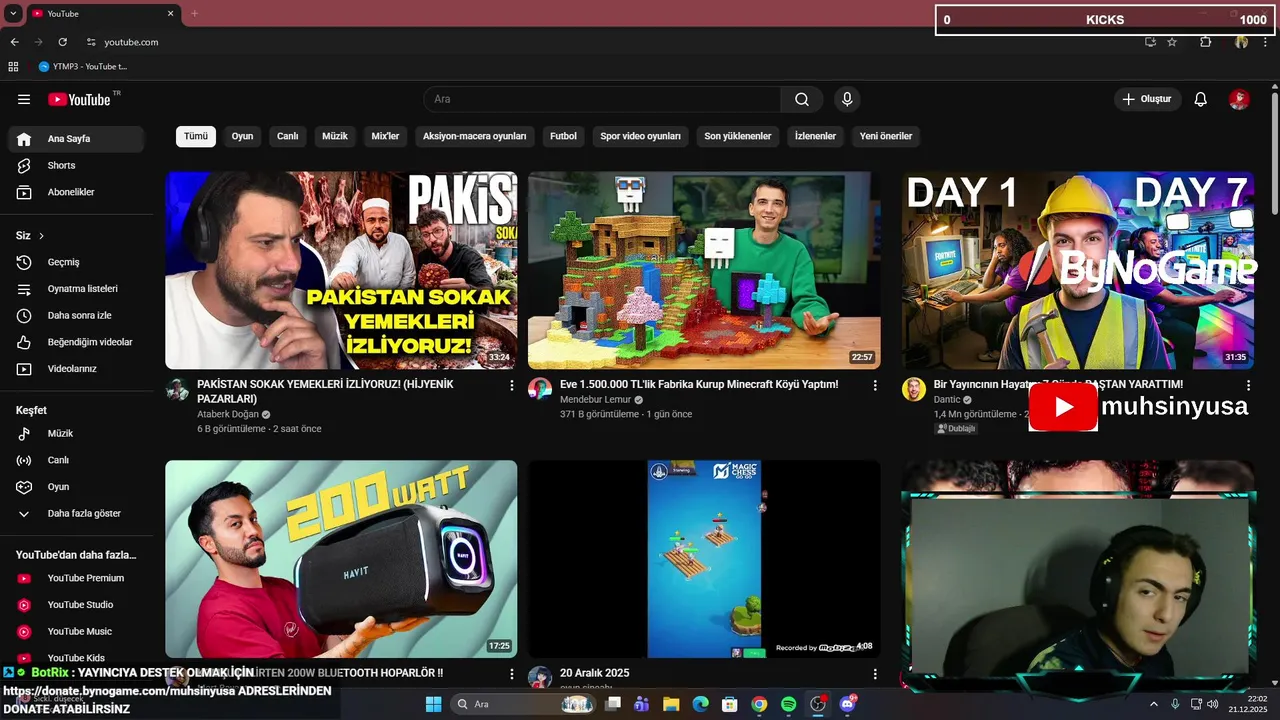Screen dimensions: 1280x720
Task: Expand Daha fazla göster in sidebar
Action: coord(76,513)
